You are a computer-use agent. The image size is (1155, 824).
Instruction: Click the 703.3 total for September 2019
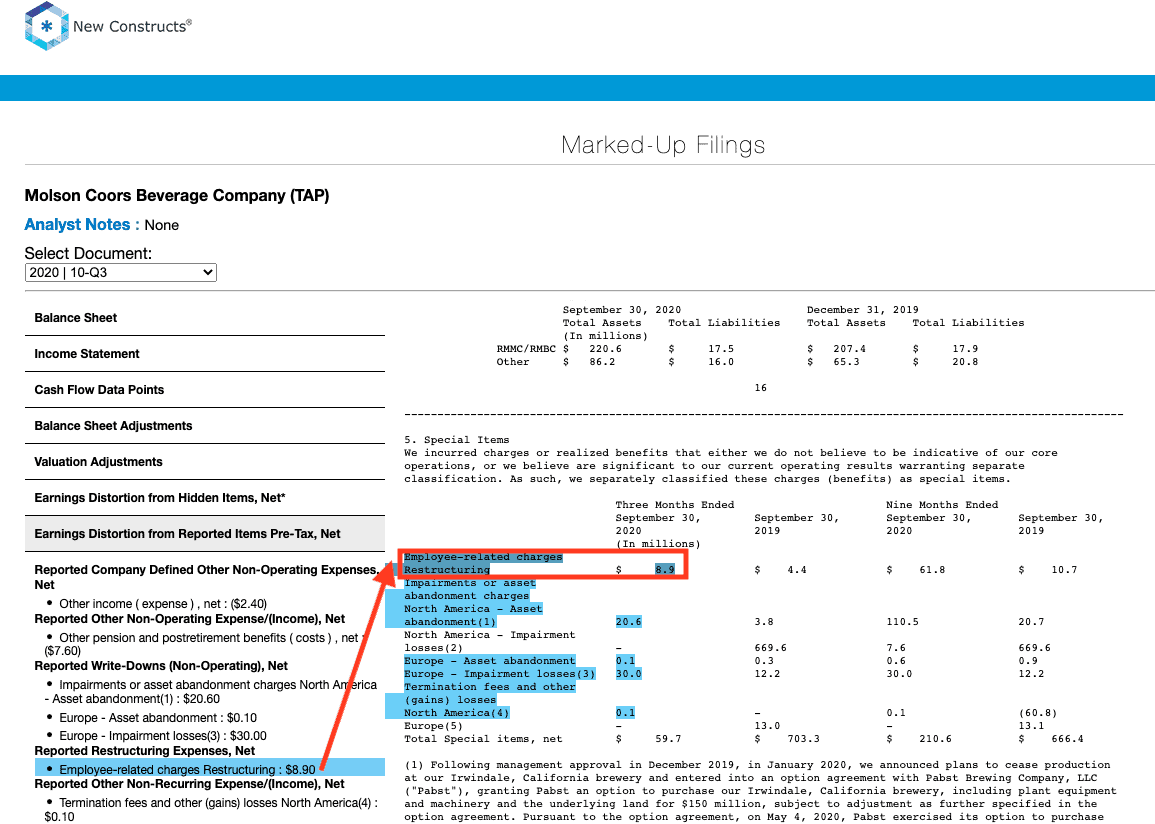click(804, 739)
